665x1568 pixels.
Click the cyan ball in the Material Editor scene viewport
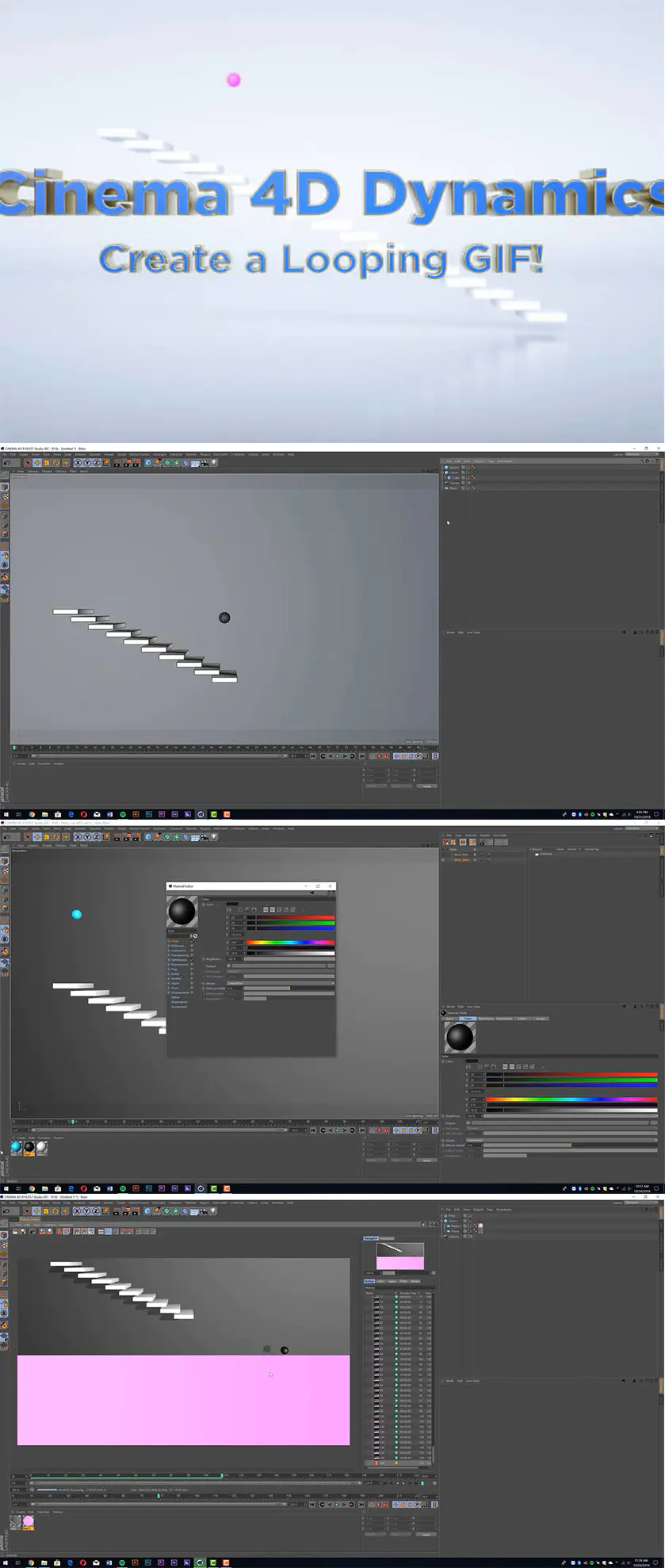point(77,914)
